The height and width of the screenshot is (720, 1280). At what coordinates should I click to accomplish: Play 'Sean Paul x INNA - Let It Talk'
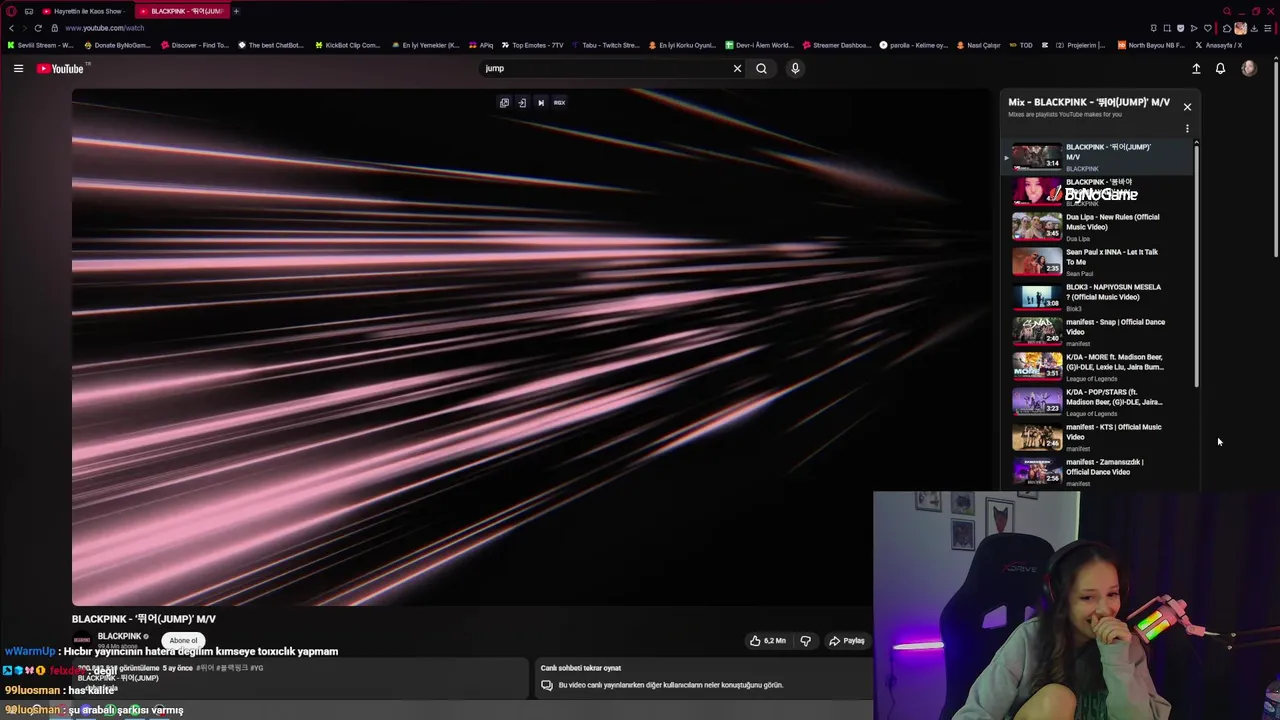pos(1100,262)
